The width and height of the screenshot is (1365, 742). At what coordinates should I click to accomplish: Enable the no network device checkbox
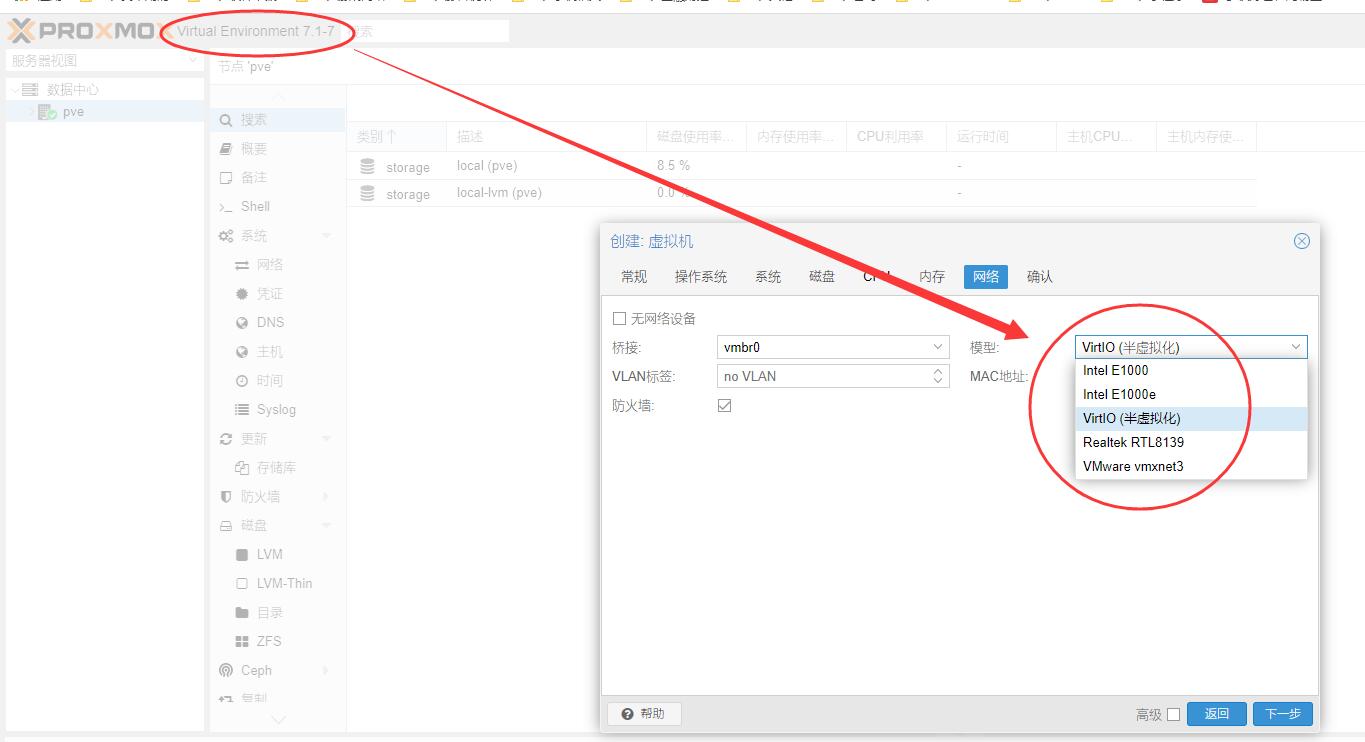pyautogui.click(x=619, y=319)
